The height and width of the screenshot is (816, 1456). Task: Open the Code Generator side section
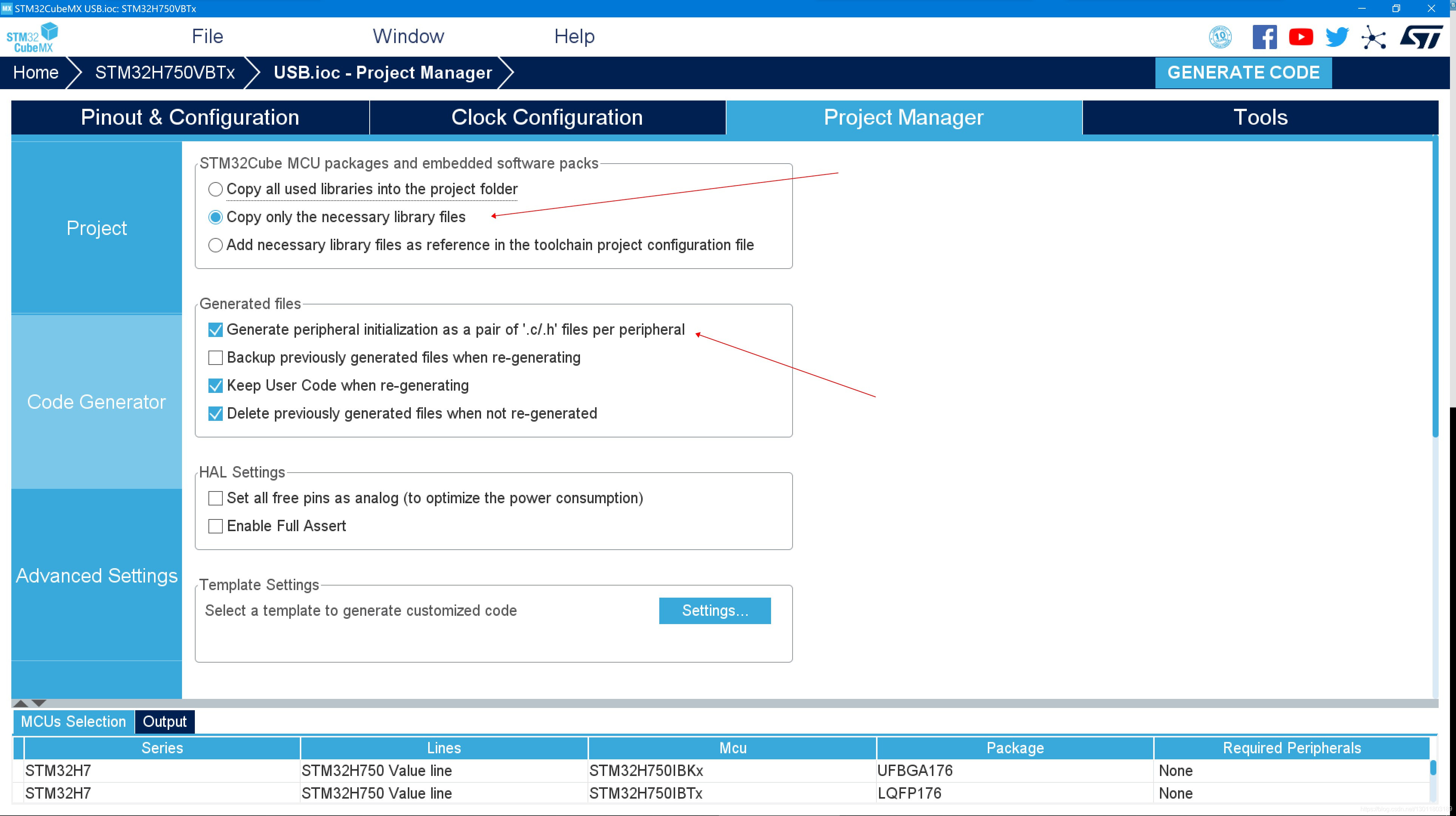[97, 402]
